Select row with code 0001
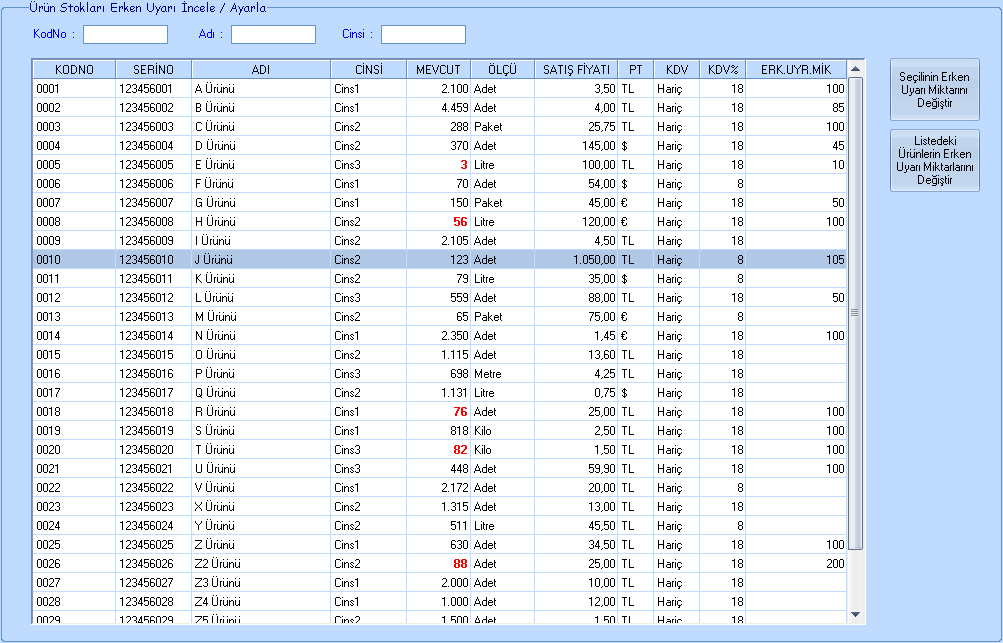The width and height of the screenshot is (1003, 643). 439,89
